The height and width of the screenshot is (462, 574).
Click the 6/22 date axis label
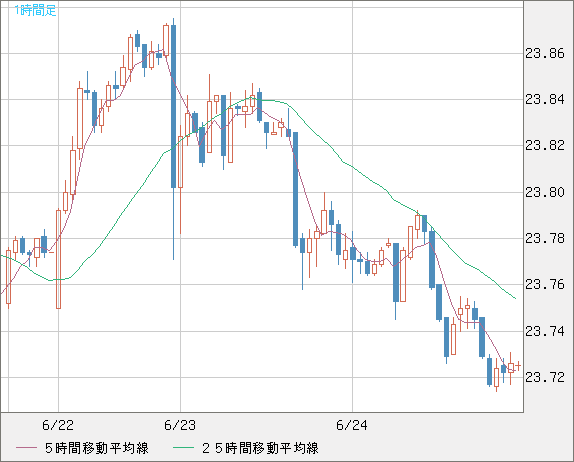58,425
